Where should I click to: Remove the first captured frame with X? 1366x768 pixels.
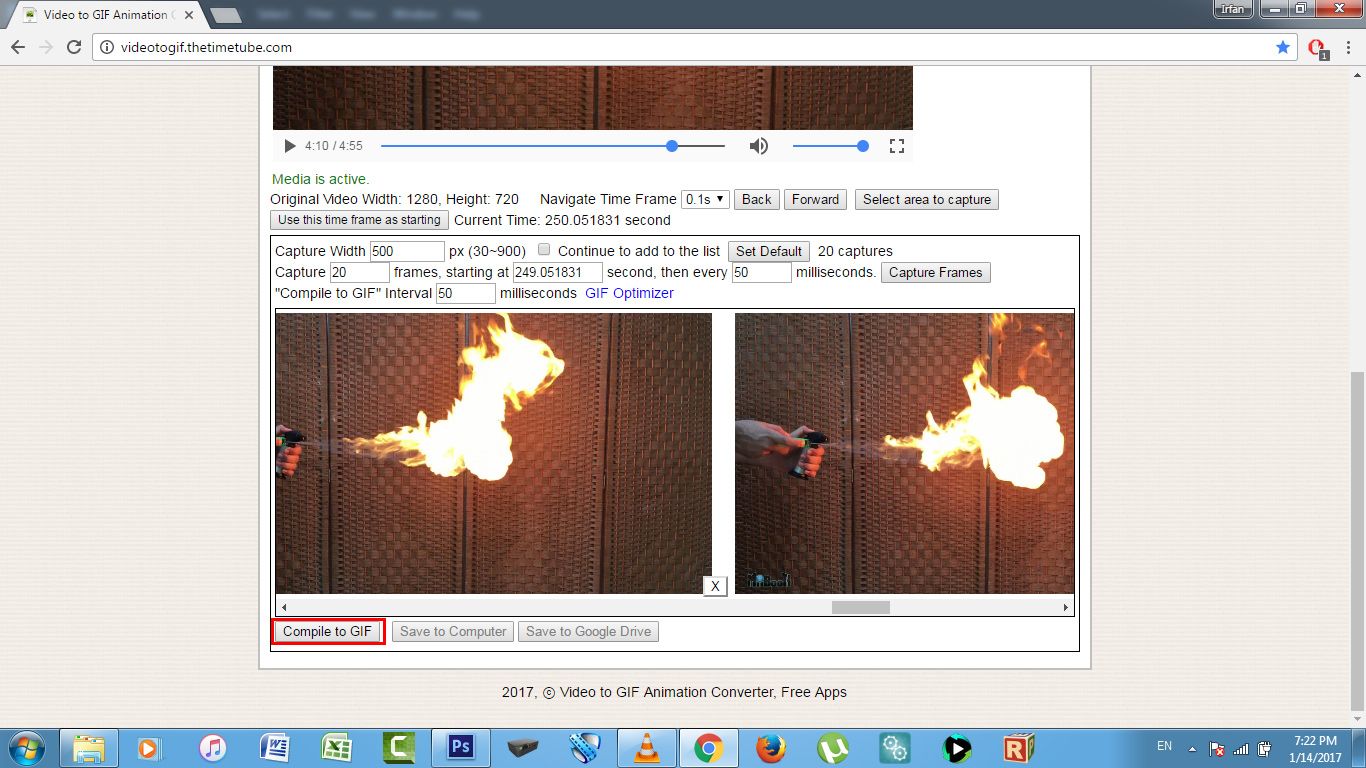tap(714, 586)
